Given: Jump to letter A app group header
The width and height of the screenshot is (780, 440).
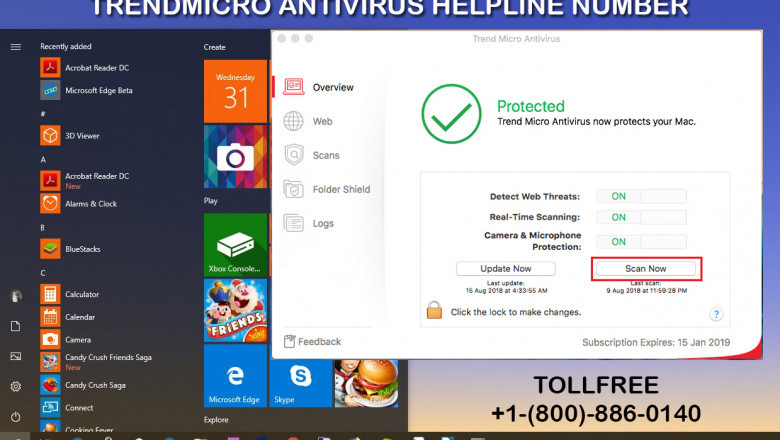Looking at the screenshot, I should click(43, 159).
